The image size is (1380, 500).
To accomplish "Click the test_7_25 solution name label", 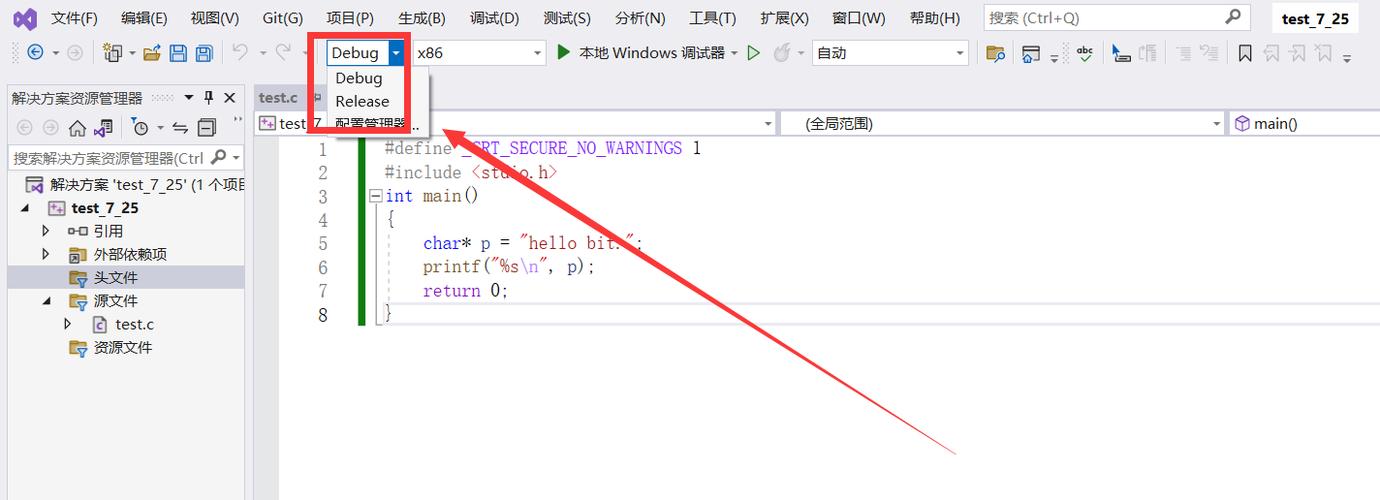I will click(1315, 19).
